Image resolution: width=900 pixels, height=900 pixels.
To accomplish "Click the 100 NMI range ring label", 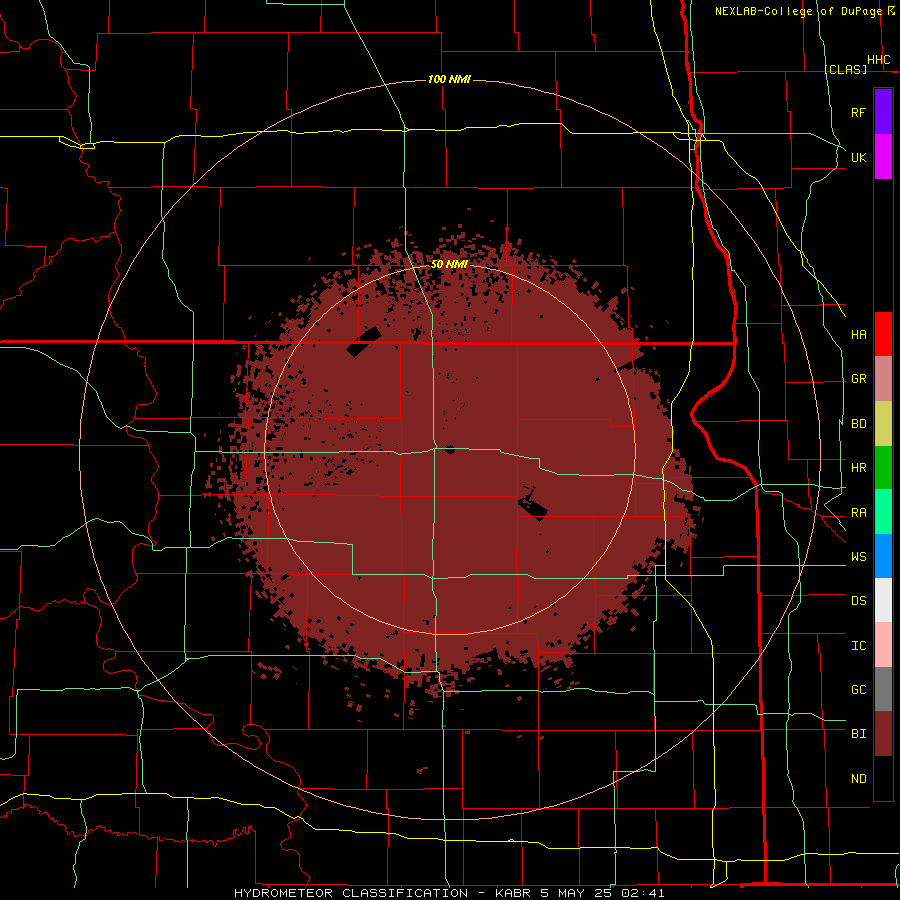I will click(449, 79).
